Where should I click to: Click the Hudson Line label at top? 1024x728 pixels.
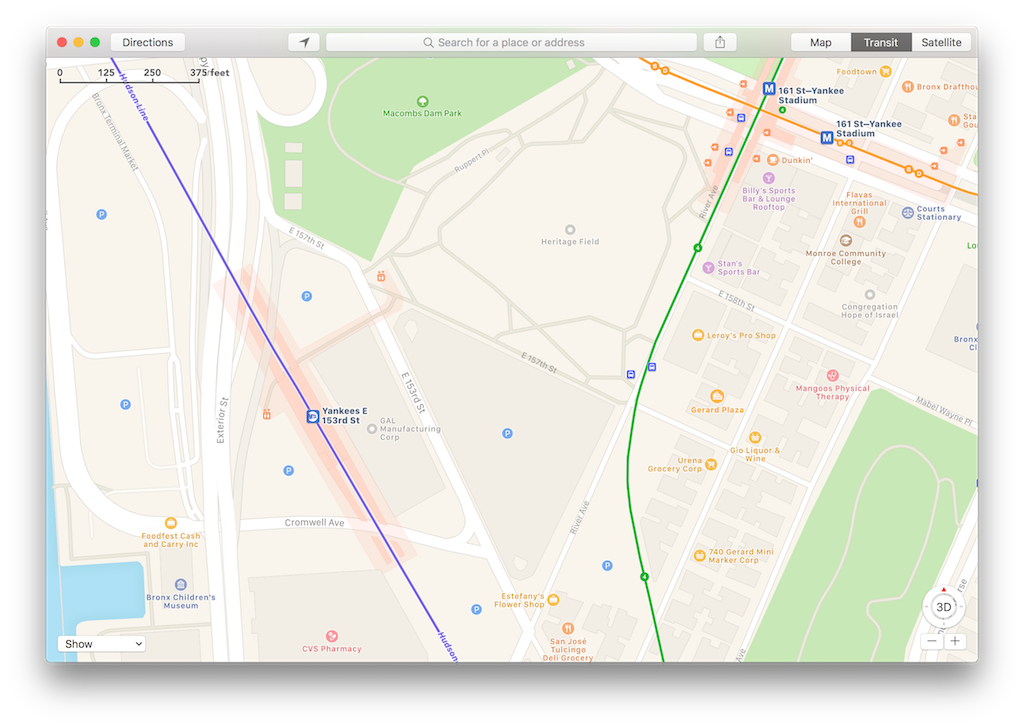(135, 97)
